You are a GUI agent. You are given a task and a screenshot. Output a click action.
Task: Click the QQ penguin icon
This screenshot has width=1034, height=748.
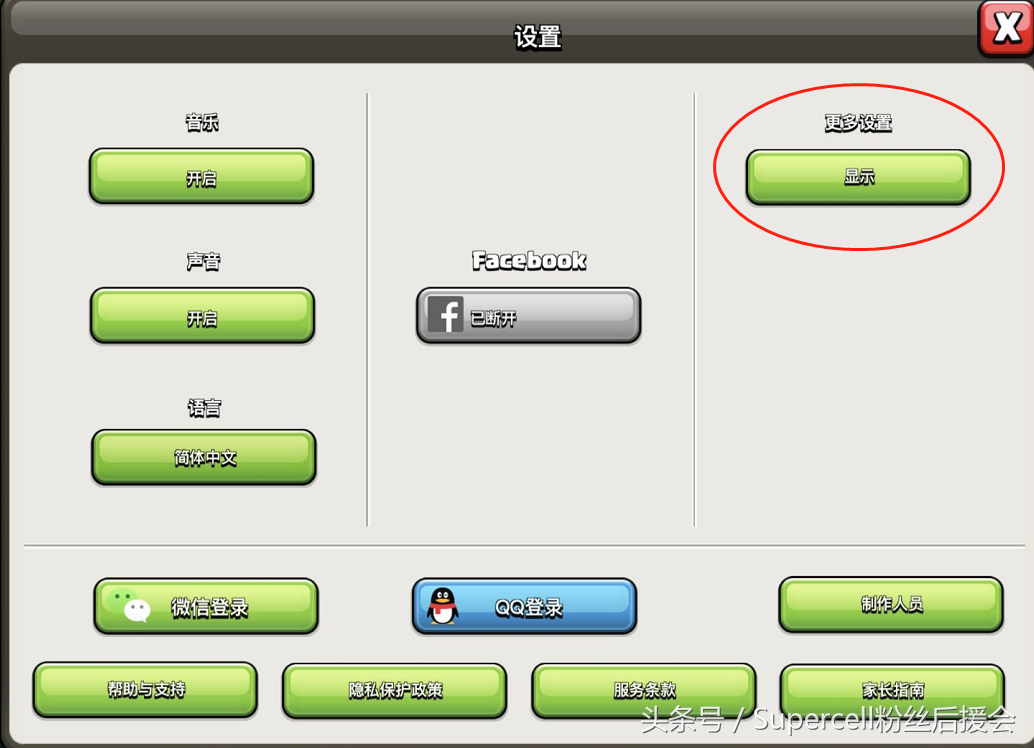(x=442, y=606)
